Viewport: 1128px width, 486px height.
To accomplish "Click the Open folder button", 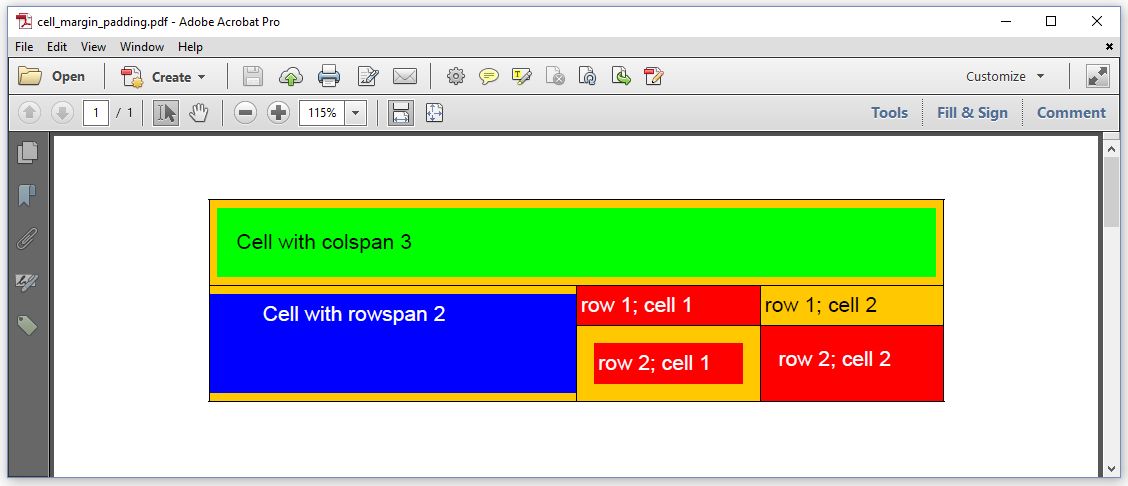I will 51,76.
